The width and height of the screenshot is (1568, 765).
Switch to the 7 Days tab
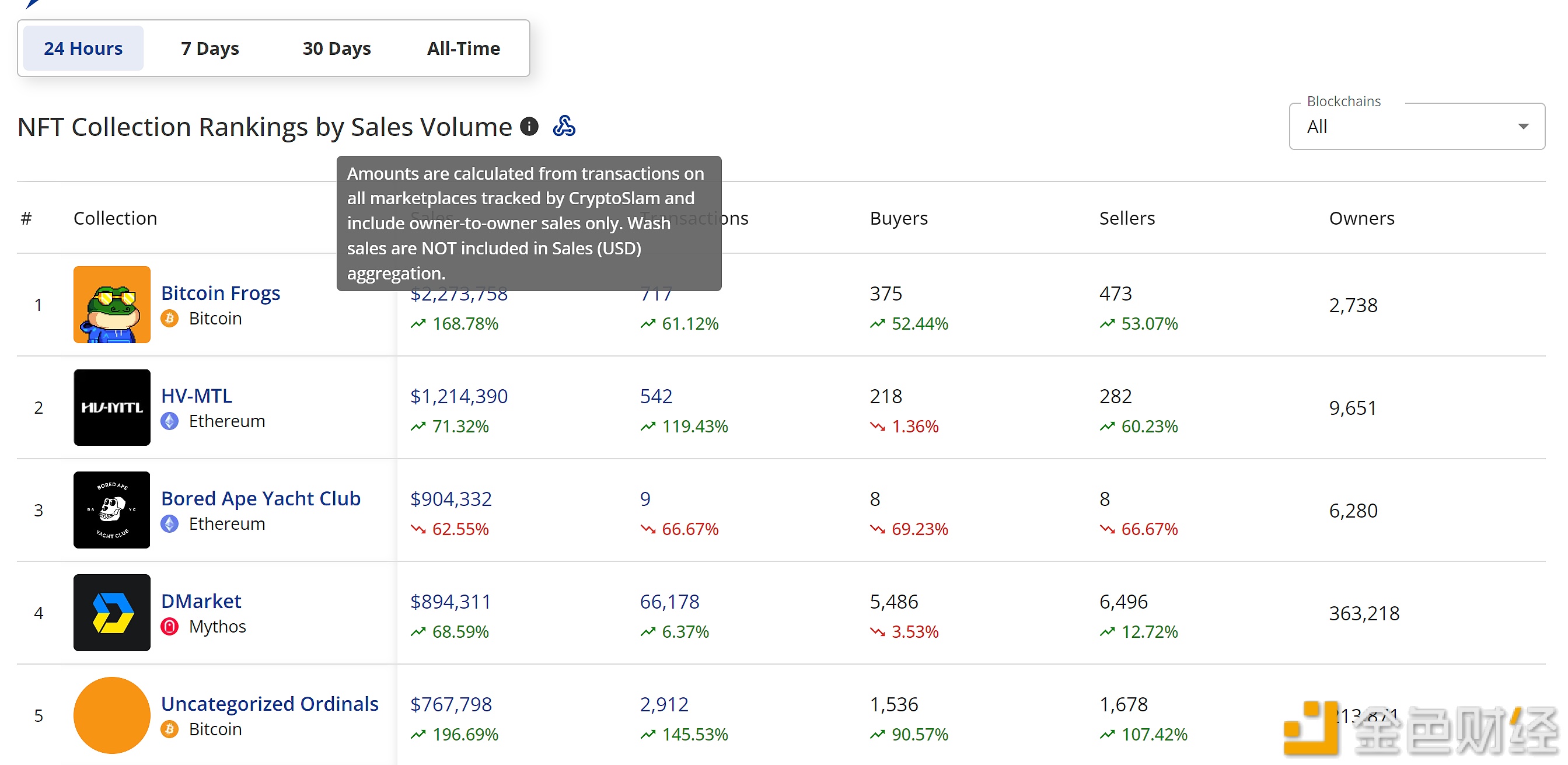pyautogui.click(x=209, y=48)
